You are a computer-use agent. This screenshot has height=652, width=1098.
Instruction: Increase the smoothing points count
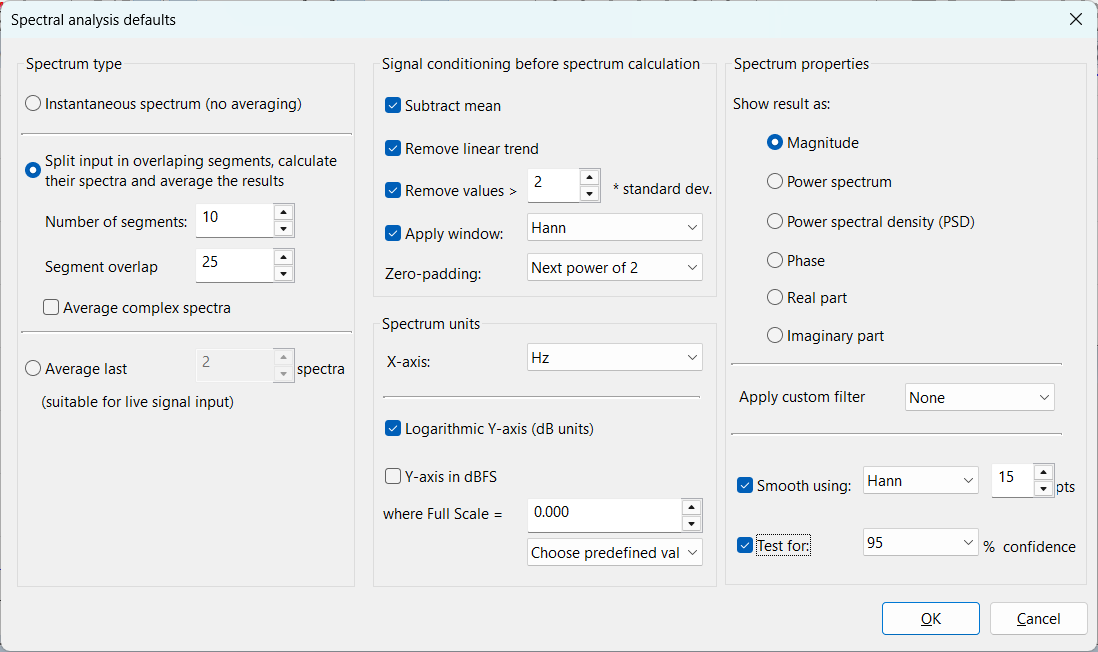[x=1044, y=472]
